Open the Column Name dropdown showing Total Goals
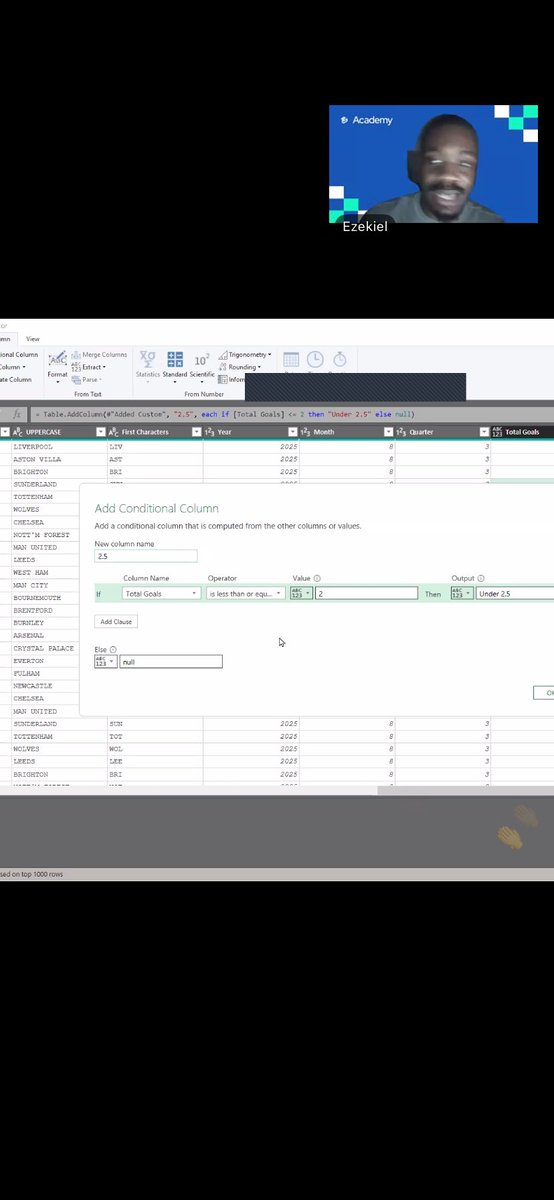 coord(162,593)
